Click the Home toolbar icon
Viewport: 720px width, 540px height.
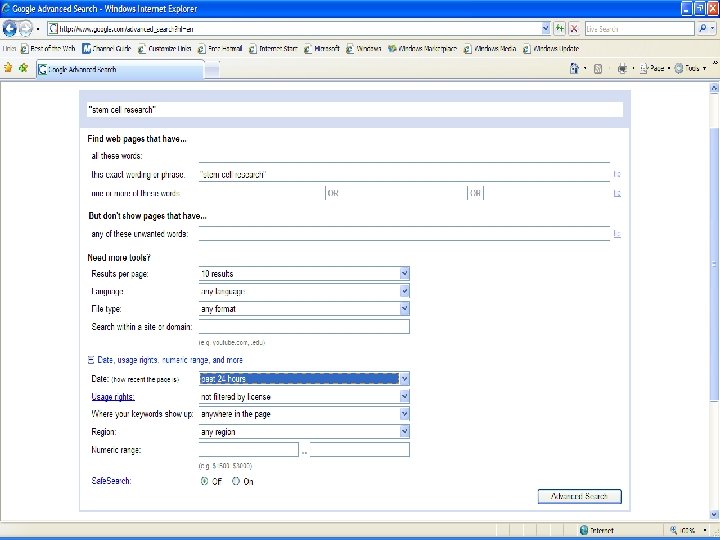[x=574, y=68]
